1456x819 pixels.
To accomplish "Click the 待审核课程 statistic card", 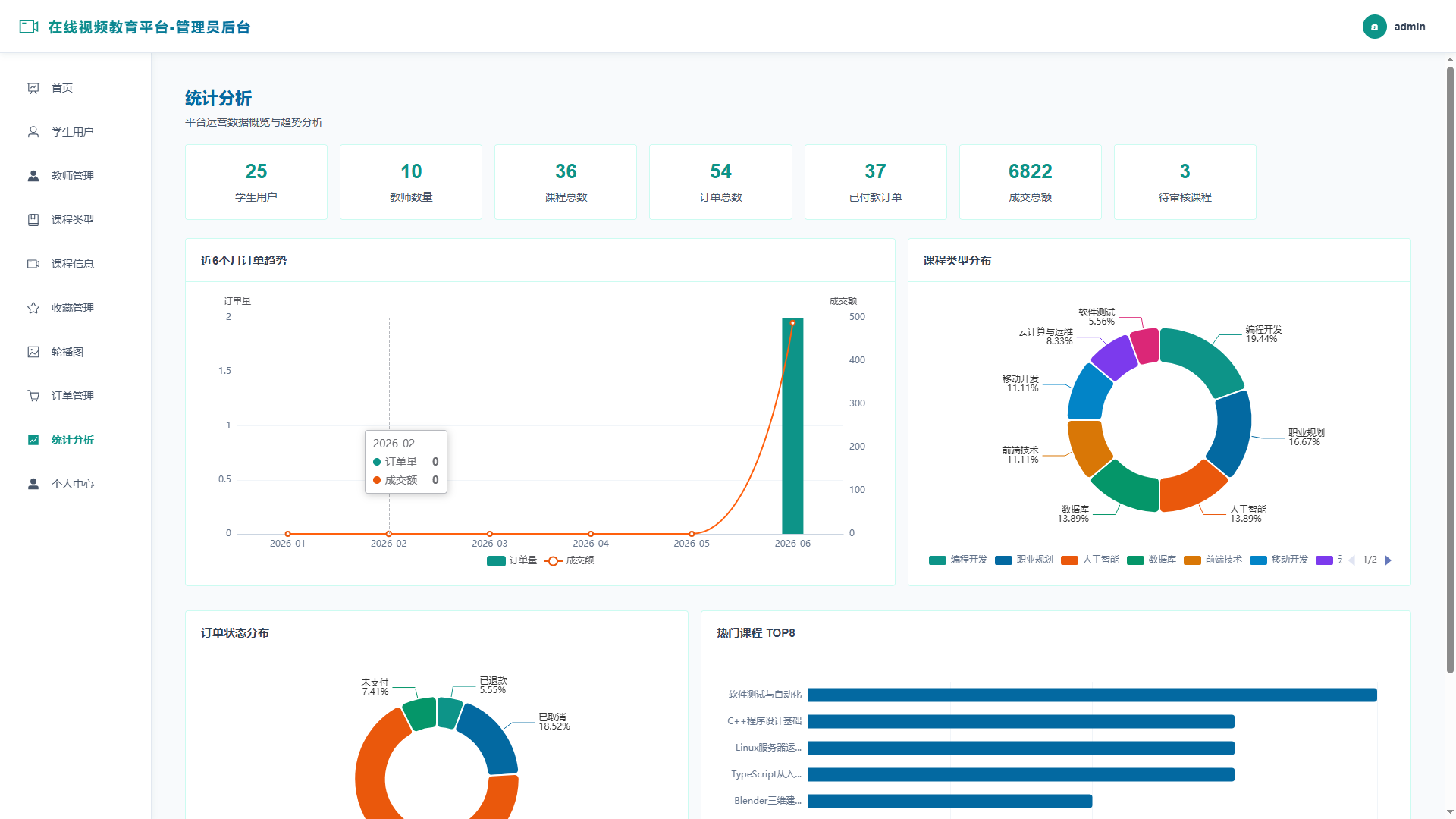I will 1185,182.
